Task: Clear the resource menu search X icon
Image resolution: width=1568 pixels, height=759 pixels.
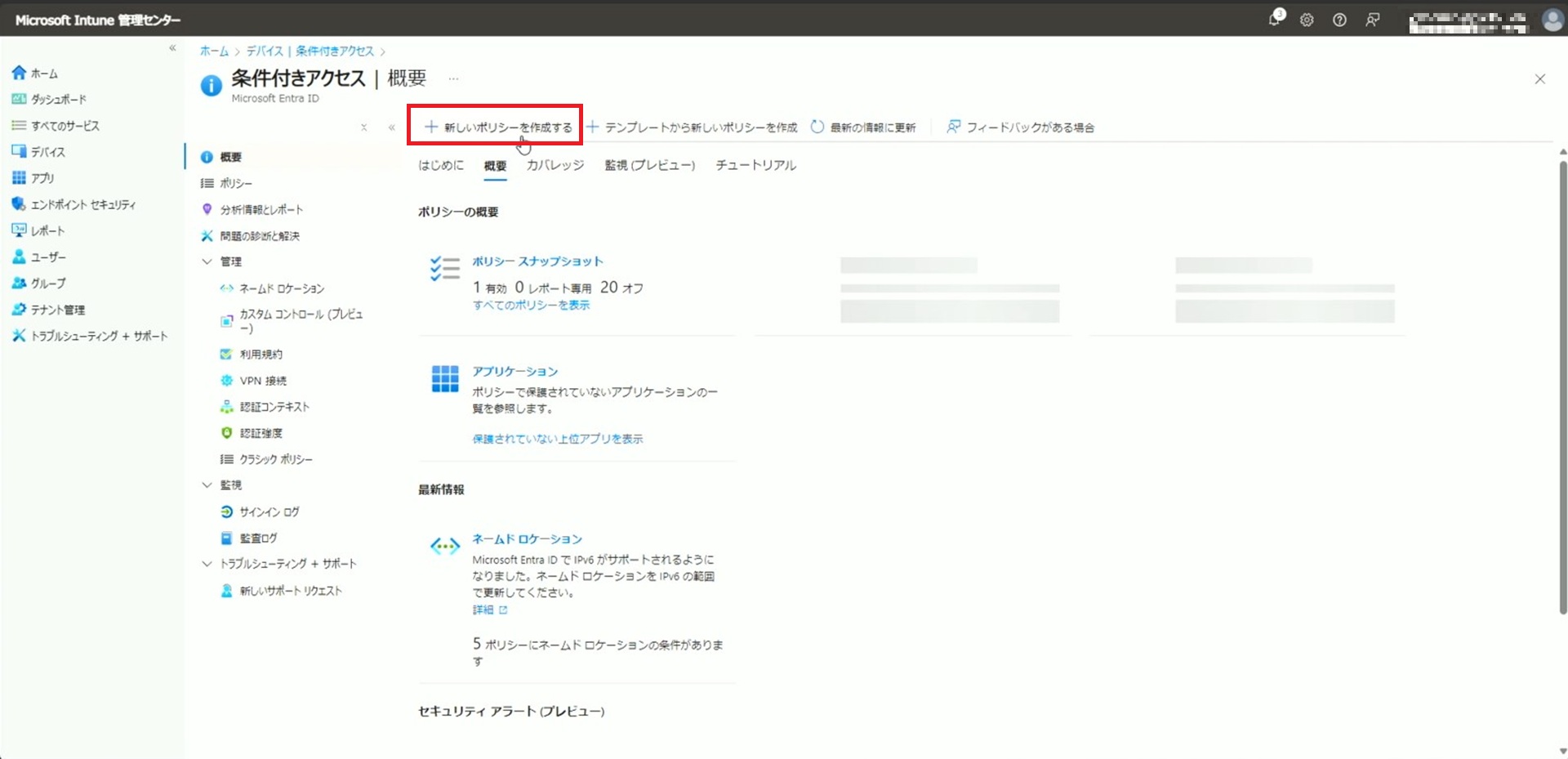Action: 364,127
